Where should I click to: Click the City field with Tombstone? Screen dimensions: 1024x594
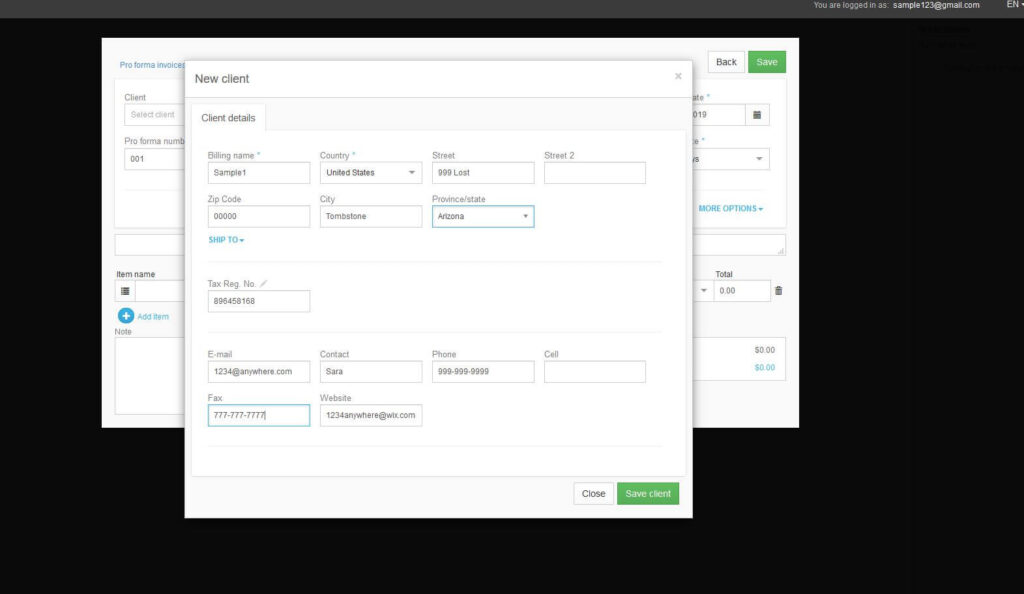[x=370, y=217]
